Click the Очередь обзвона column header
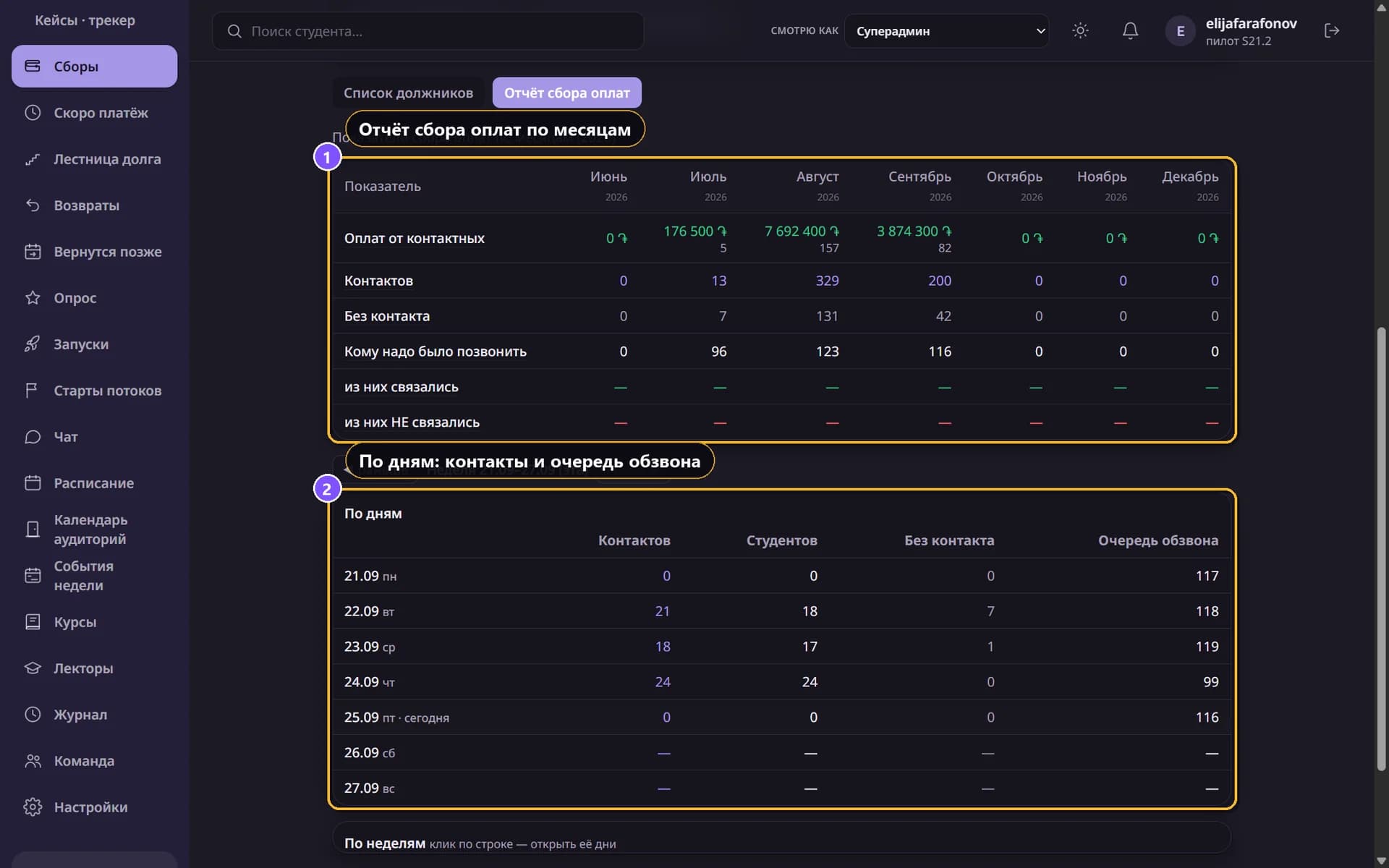 point(1157,540)
